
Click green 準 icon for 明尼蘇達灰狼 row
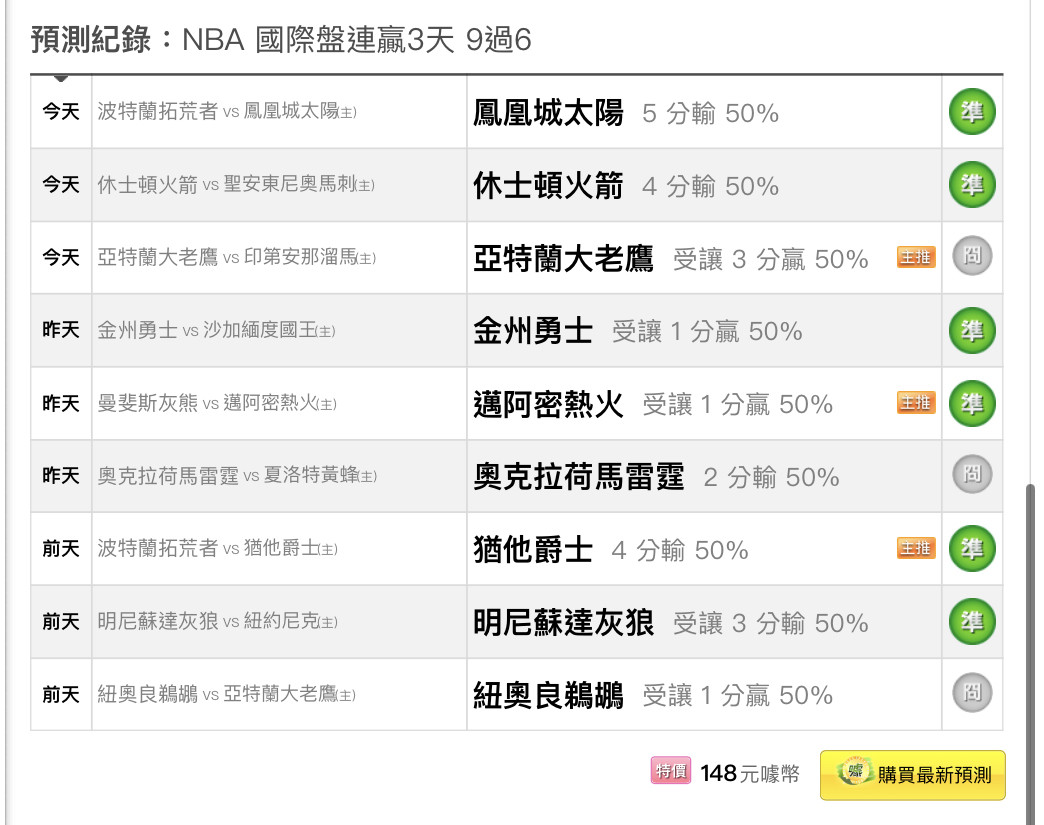[971, 621]
